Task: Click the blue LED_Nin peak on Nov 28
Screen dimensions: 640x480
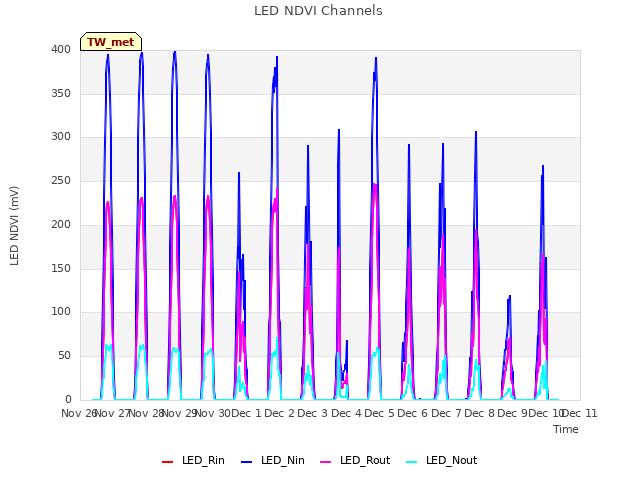Action: coord(175,52)
